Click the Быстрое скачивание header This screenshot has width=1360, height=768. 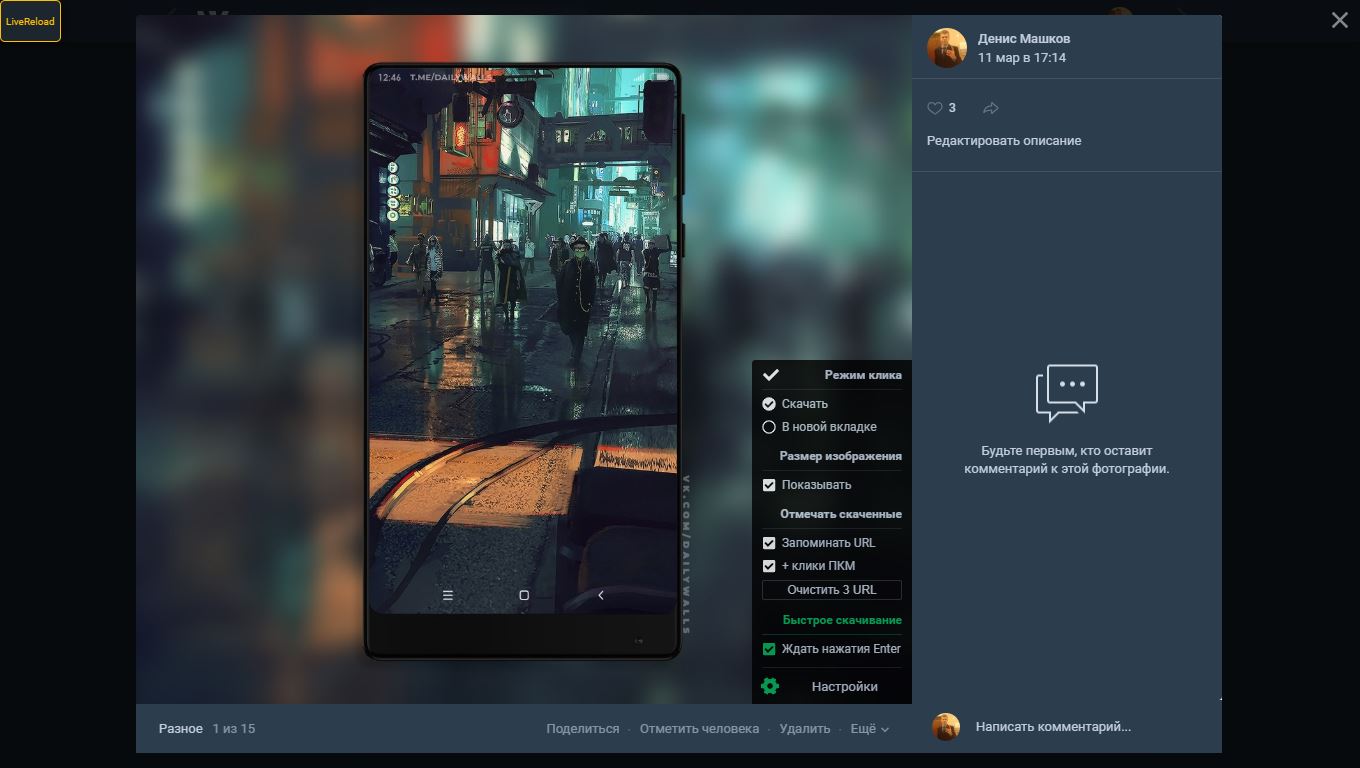[x=842, y=620]
